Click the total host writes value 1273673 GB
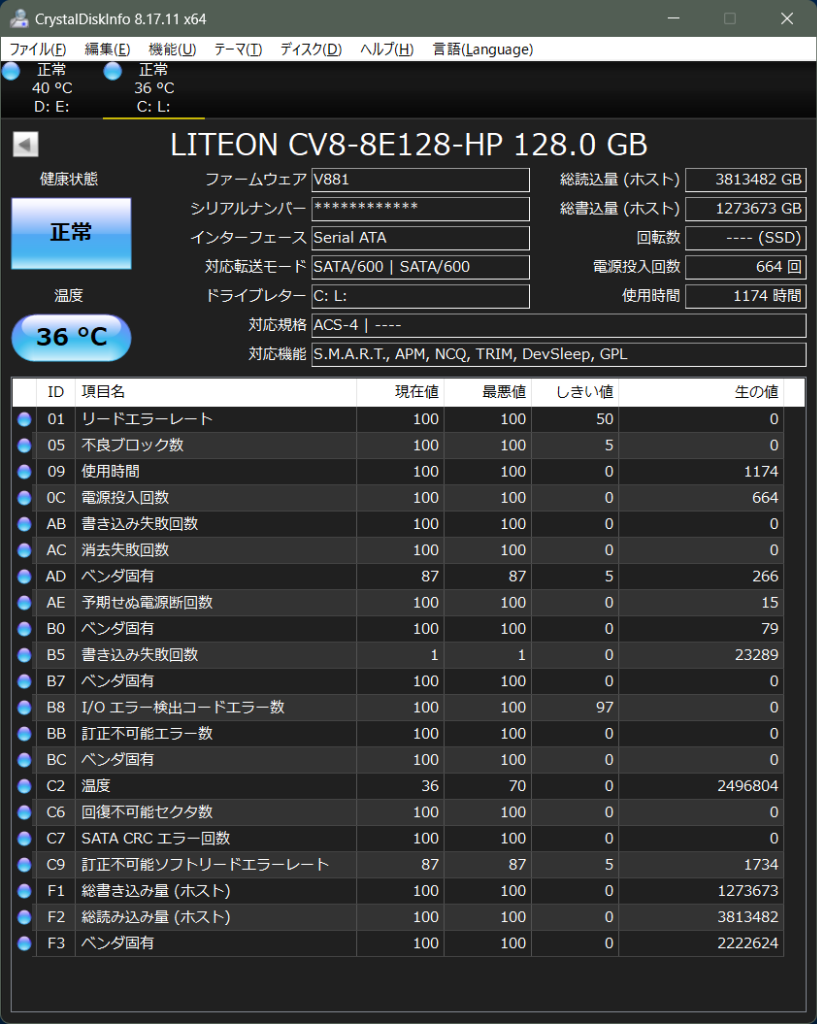 (745, 208)
